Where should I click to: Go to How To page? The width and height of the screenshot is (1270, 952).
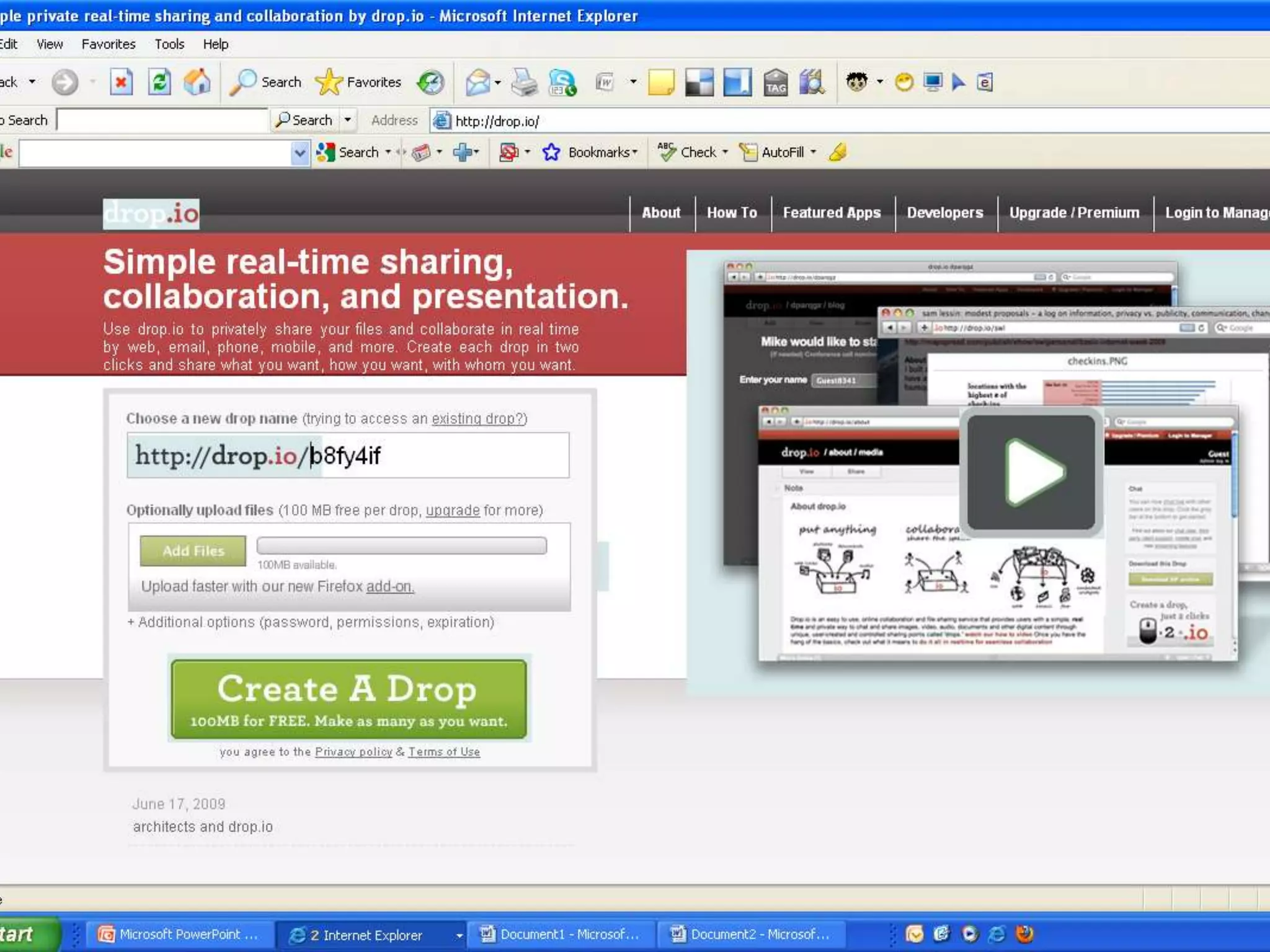(732, 213)
